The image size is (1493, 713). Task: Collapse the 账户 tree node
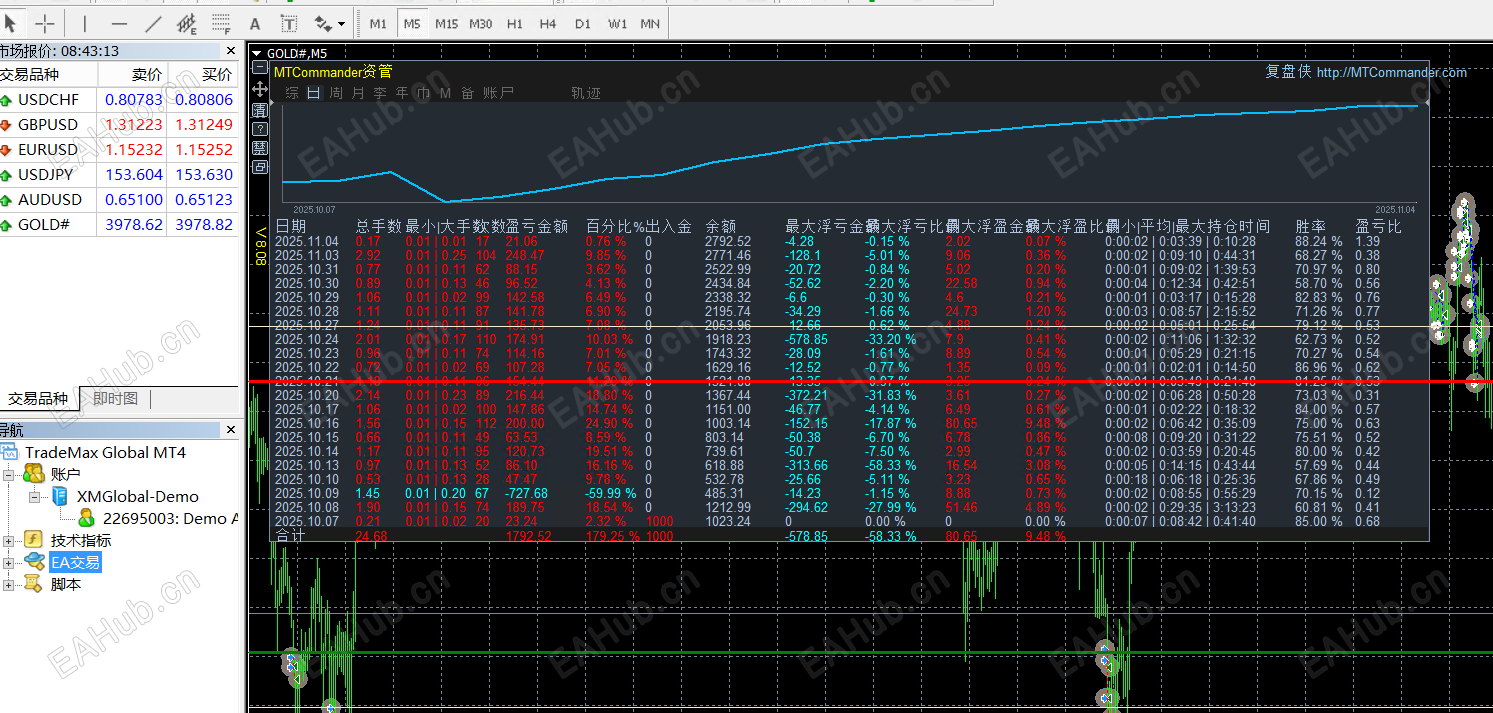click(x=9, y=474)
